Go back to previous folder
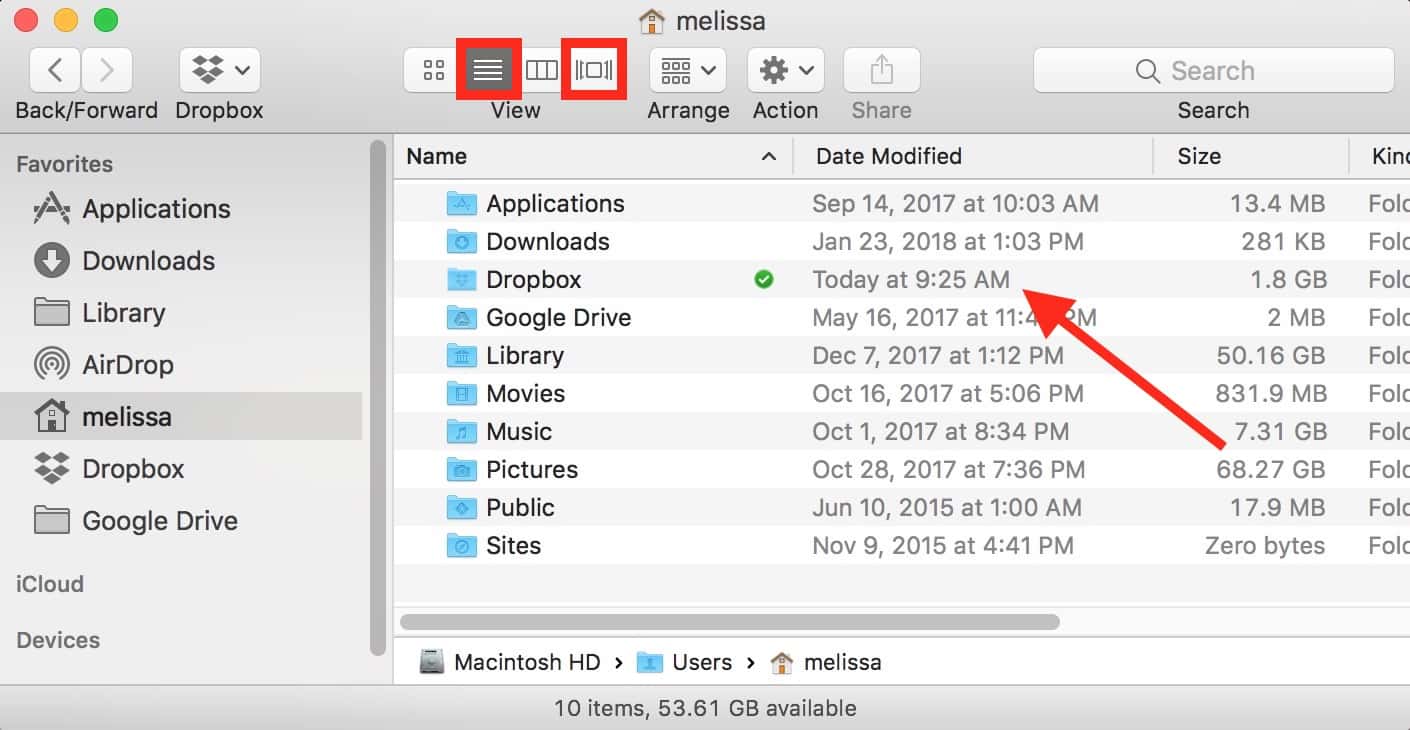 [56, 70]
